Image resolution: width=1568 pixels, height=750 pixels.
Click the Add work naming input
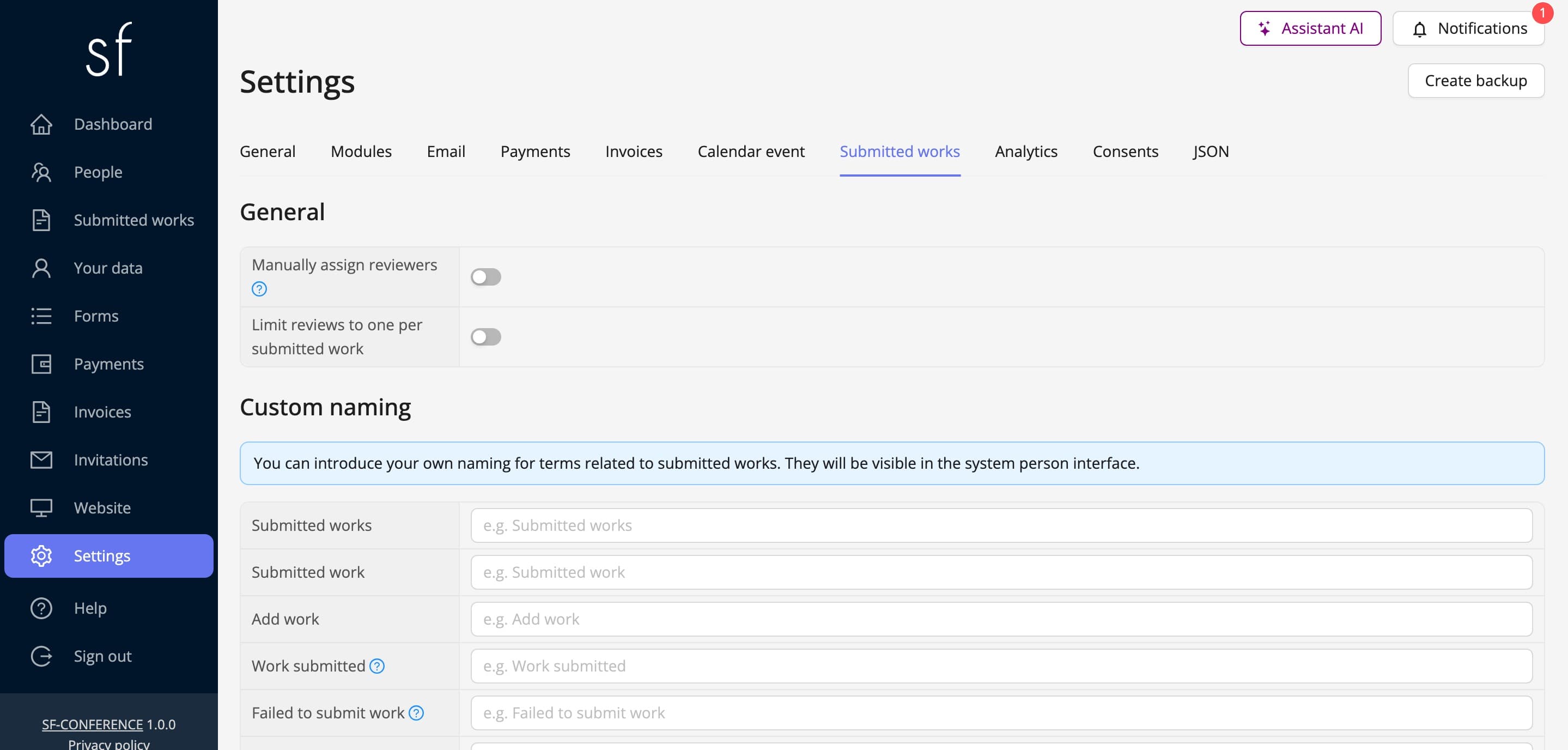pyautogui.click(x=1001, y=619)
